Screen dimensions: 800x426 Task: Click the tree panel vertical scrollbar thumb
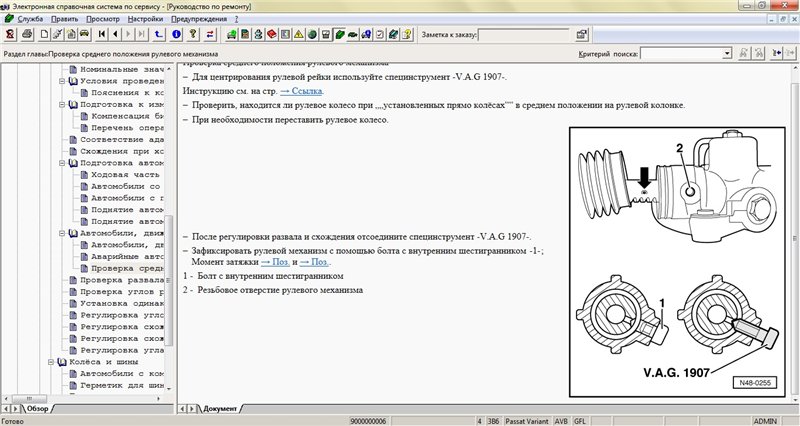point(169,280)
